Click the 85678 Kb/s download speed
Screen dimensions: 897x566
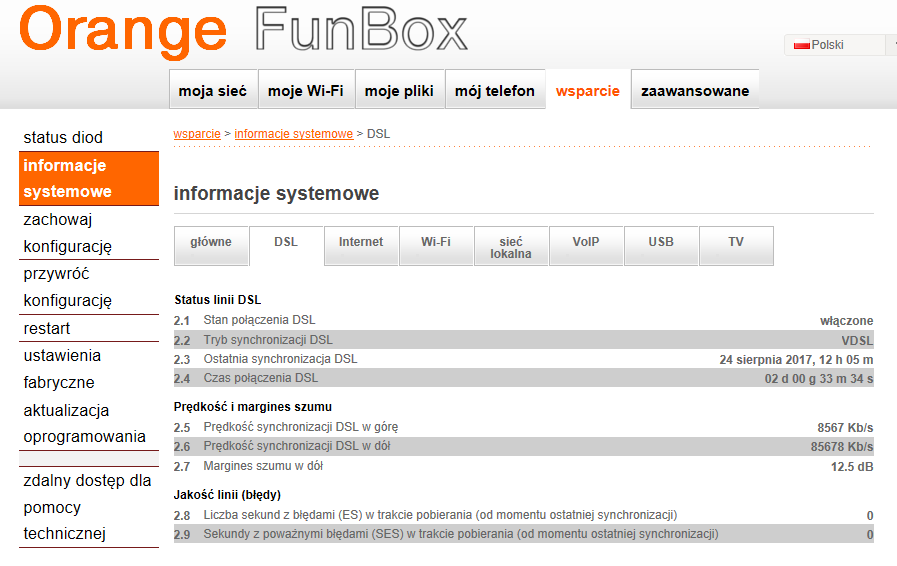tap(842, 446)
